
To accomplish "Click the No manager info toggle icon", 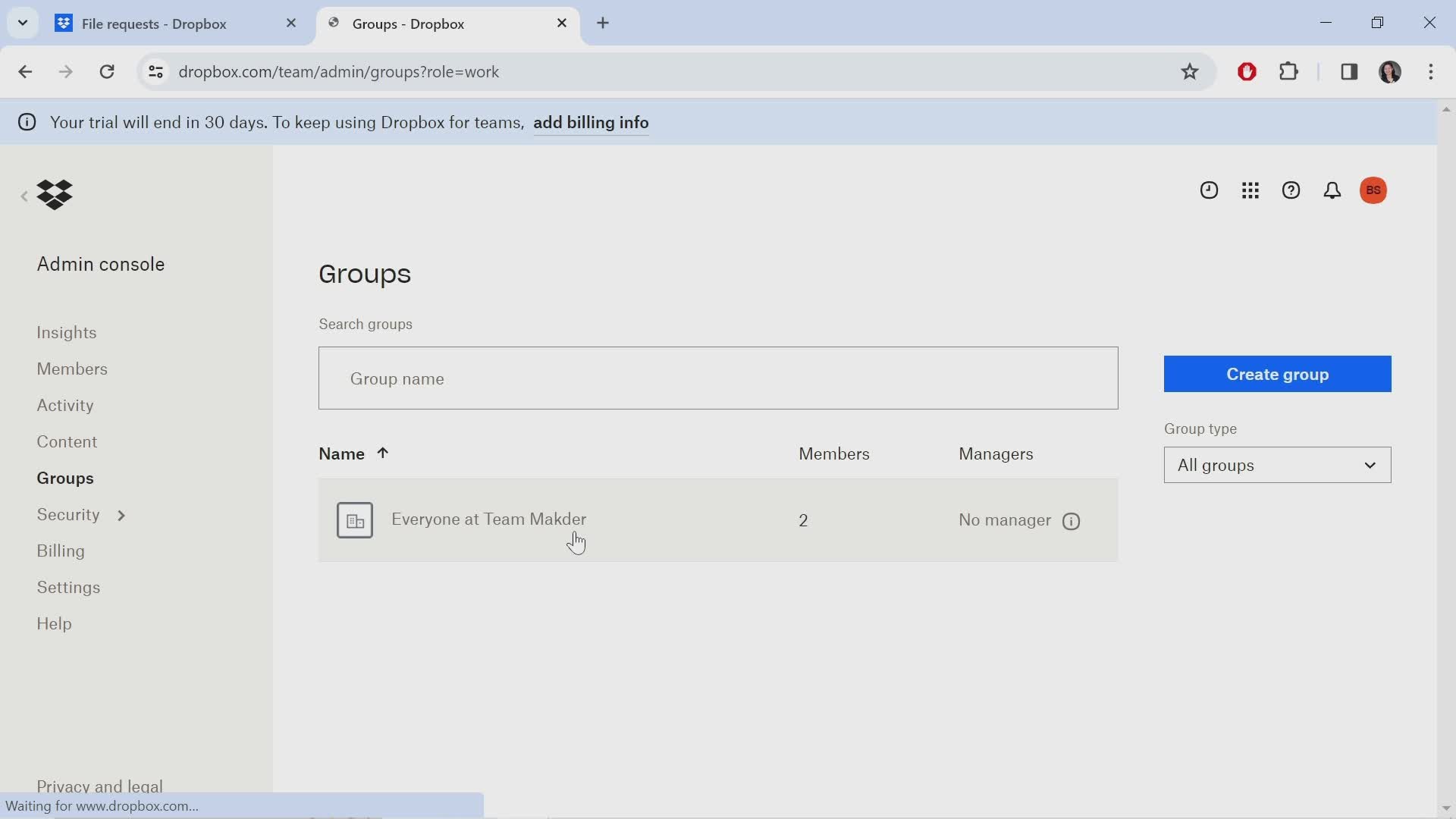I will 1071,520.
